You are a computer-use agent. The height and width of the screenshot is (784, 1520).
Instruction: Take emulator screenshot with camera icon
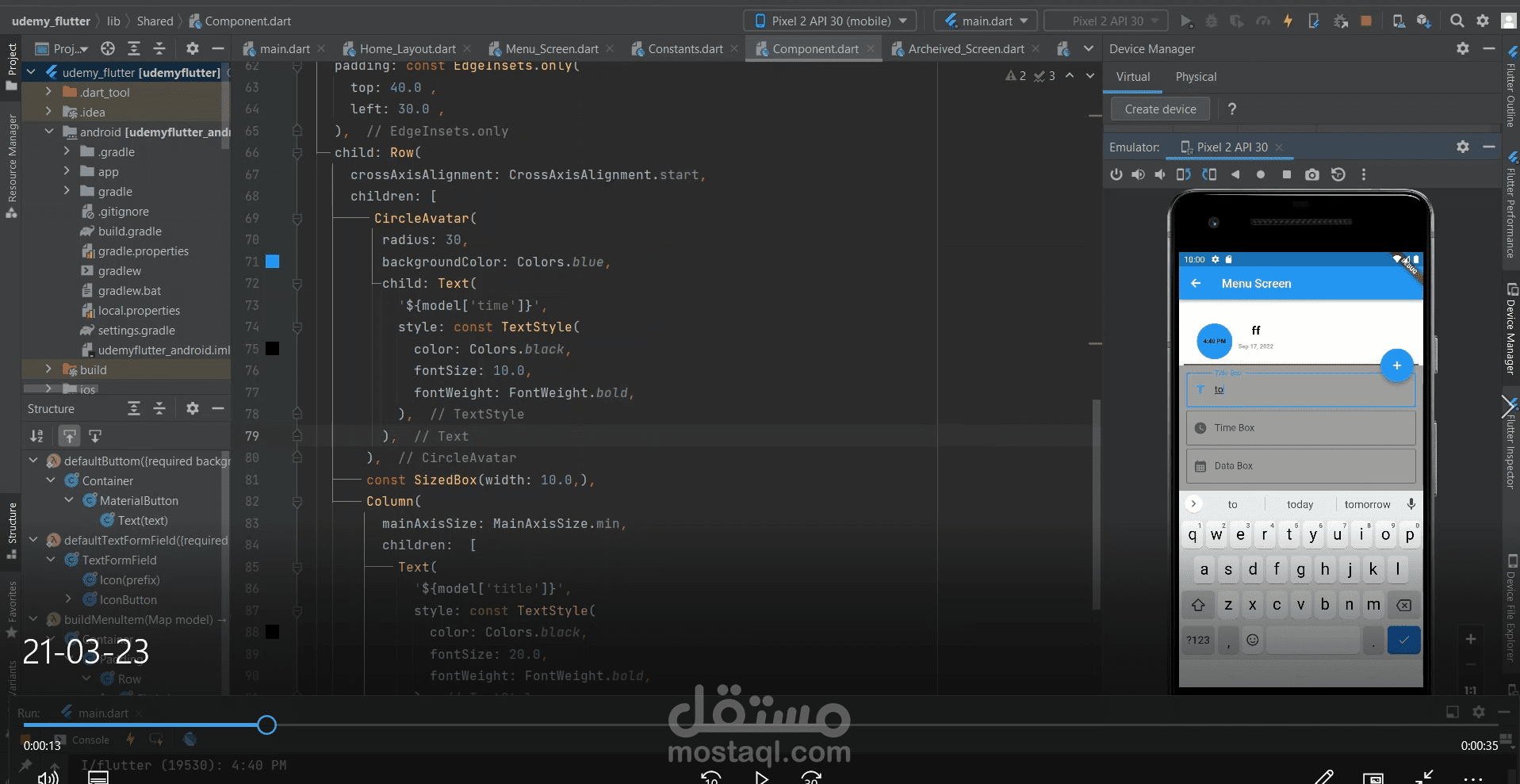[x=1312, y=174]
